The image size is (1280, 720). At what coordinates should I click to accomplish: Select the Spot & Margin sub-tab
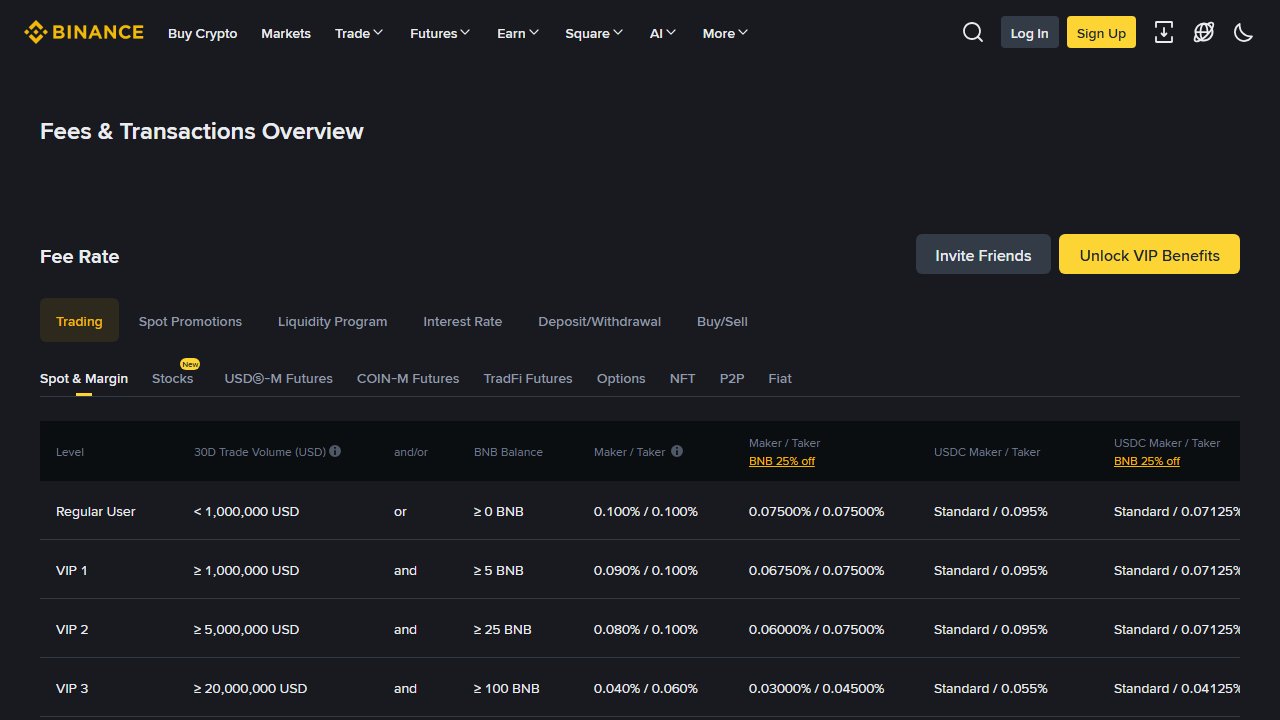[84, 378]
